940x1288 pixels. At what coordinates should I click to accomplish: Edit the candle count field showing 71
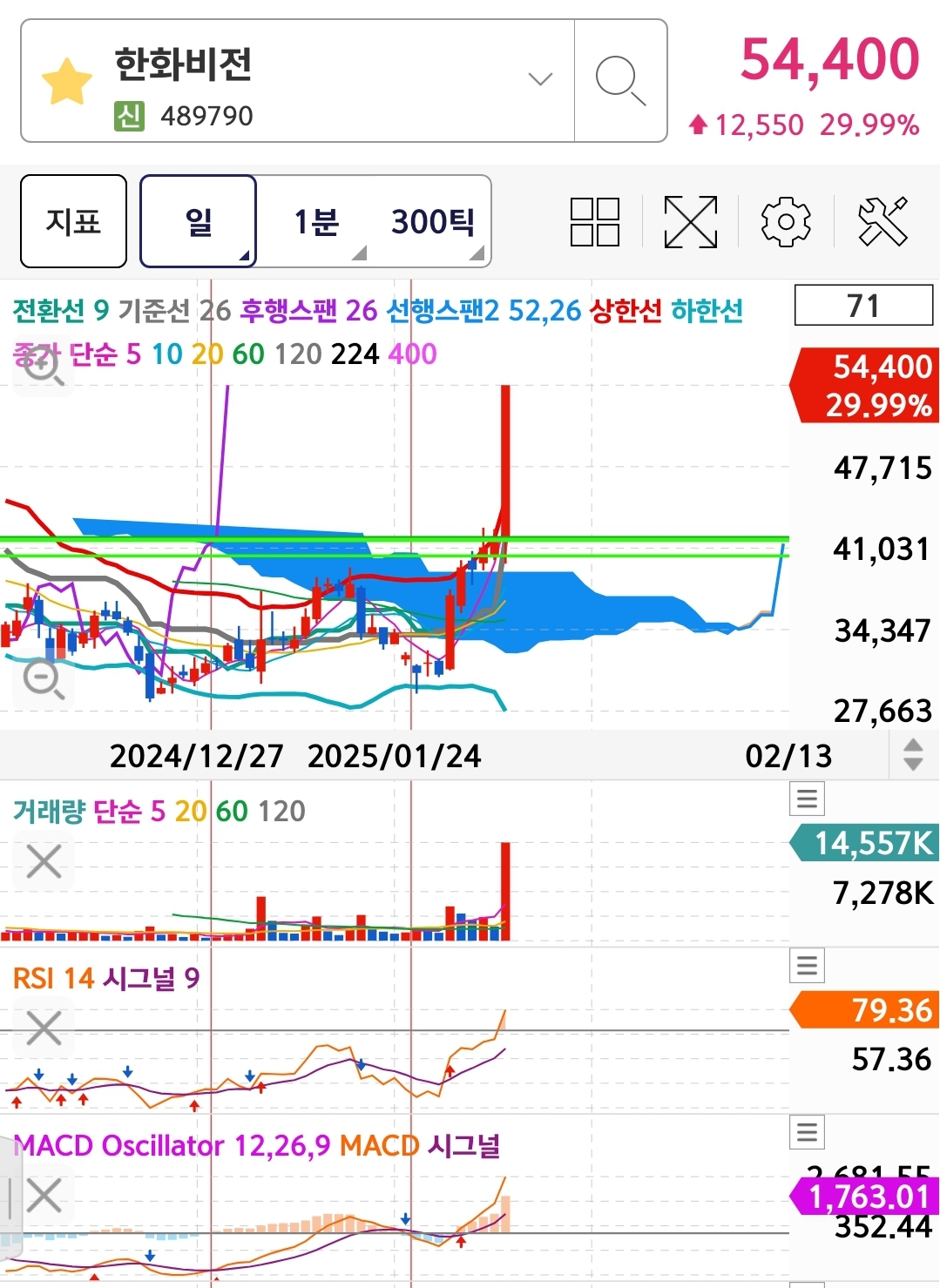[863, 306]
